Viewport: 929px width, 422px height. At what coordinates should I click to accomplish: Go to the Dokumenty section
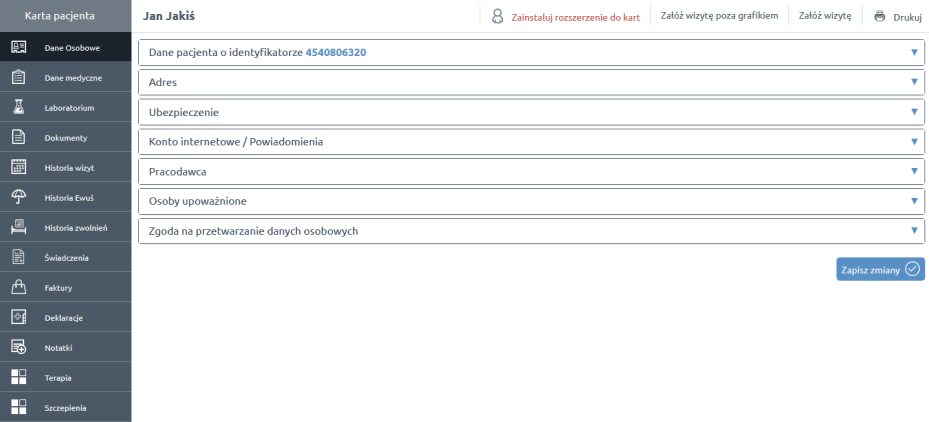66,138
